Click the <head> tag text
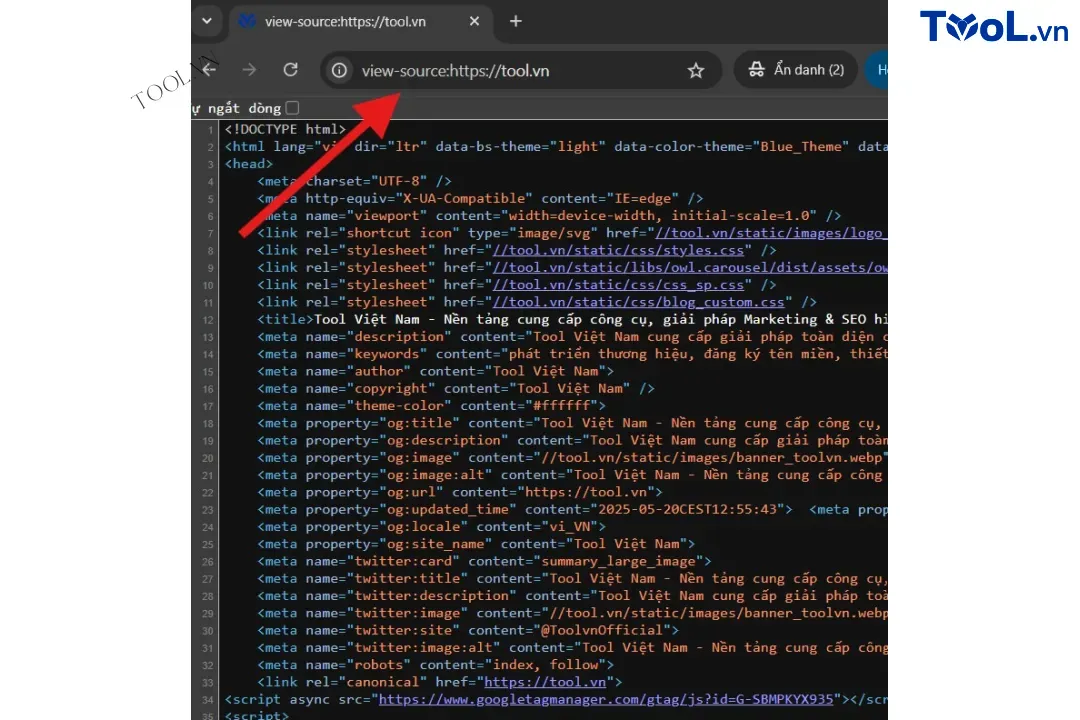Viewport: 1080px width, 720px height. pos(249,164)
